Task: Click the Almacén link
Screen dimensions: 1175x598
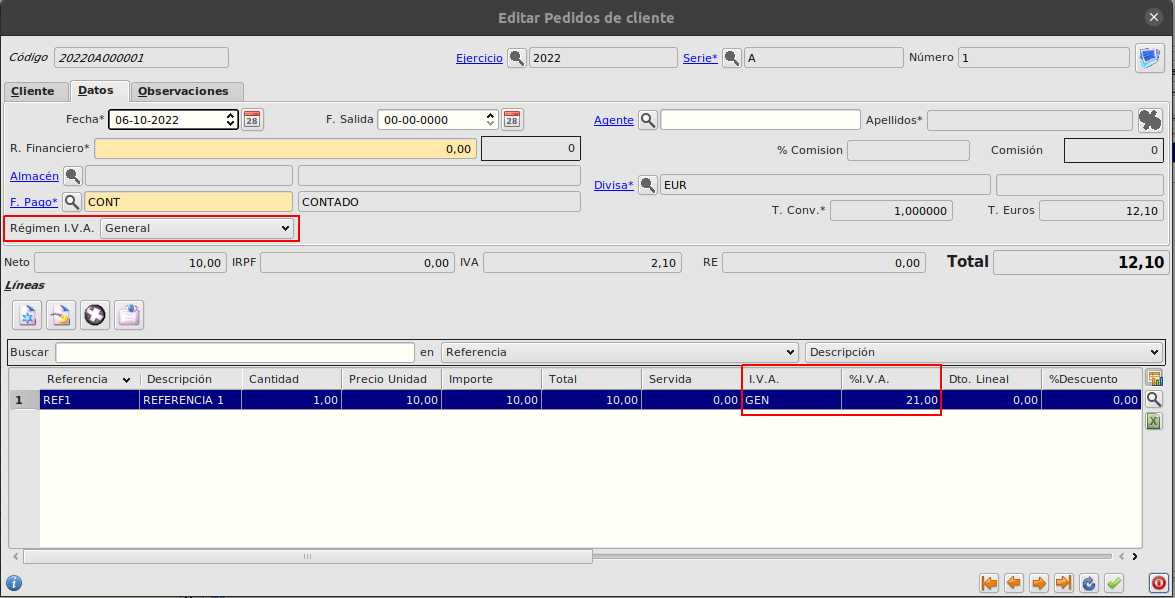Action: pyautogui.click(x=34, y=176)
